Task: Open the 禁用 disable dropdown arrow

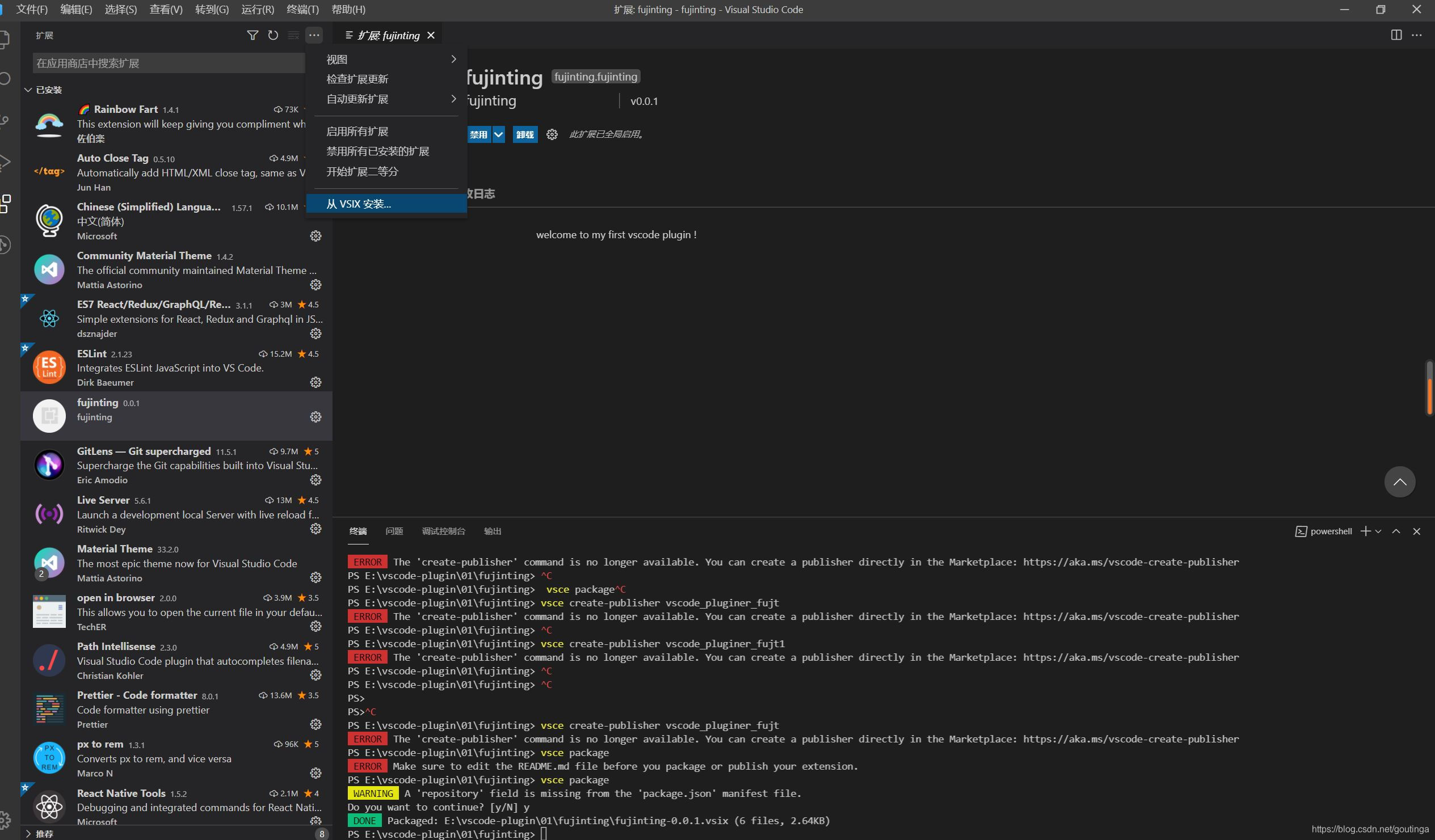Action: point(498,134)
